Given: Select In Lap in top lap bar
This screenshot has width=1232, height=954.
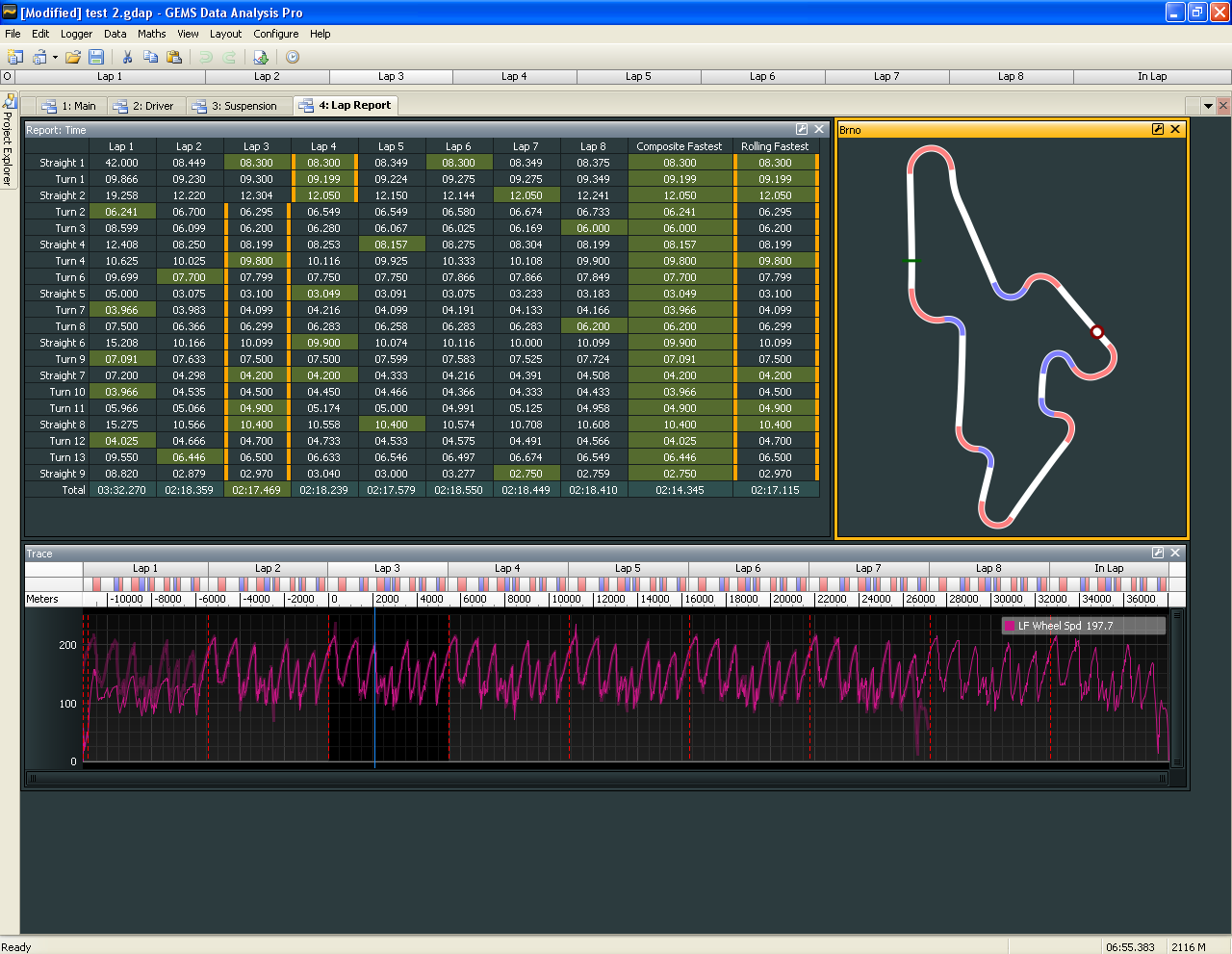Looking at the screenshot, I should coord(1152,76).
